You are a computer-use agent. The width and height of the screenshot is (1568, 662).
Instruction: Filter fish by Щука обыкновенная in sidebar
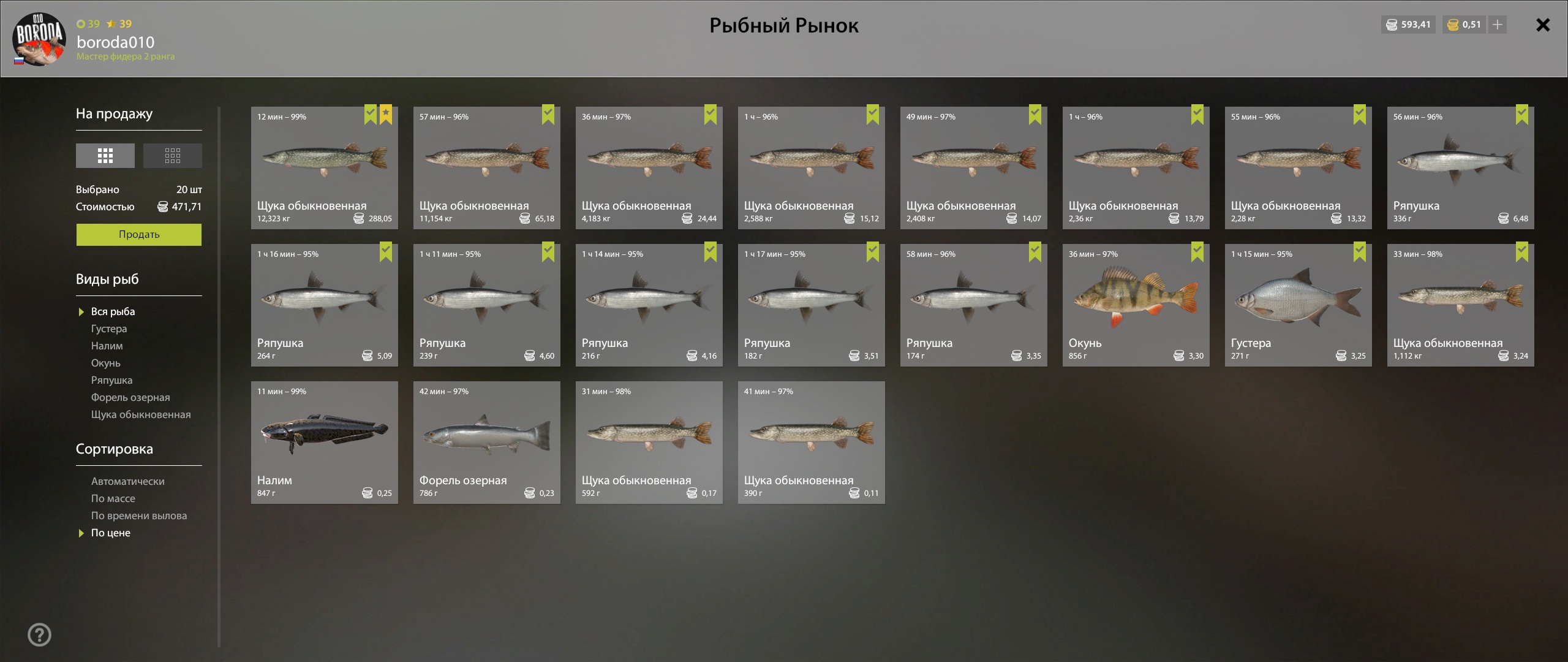pyautogui.click(x=141, y=414)
